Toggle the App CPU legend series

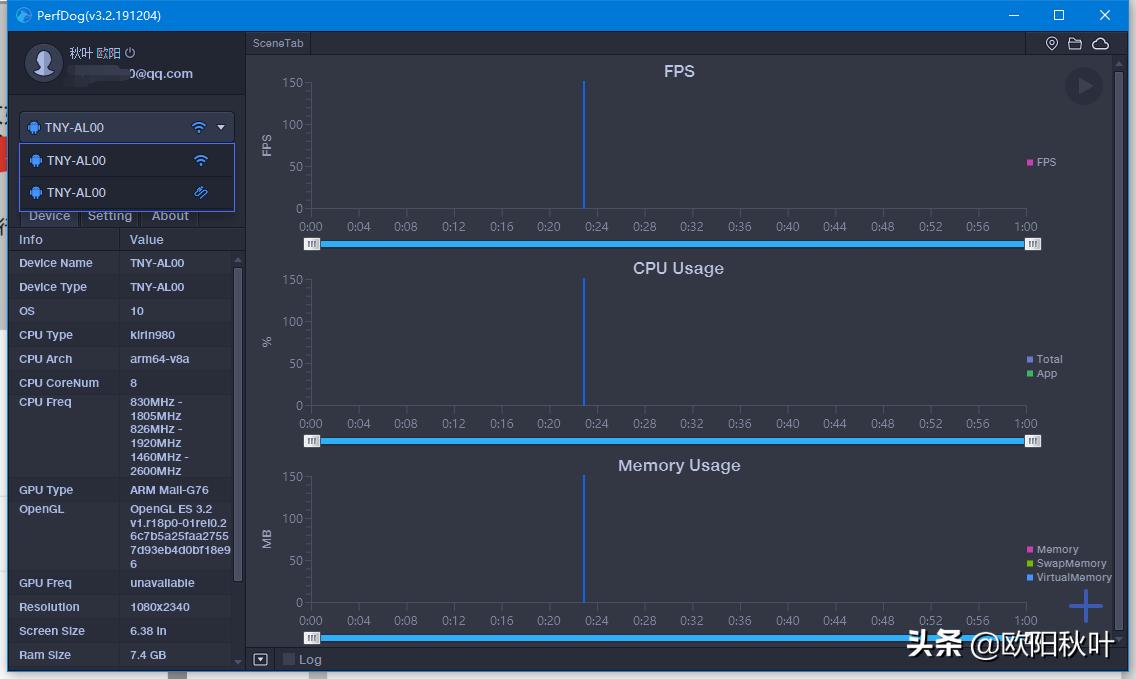pyautogui.click(x=1042, y=373)
